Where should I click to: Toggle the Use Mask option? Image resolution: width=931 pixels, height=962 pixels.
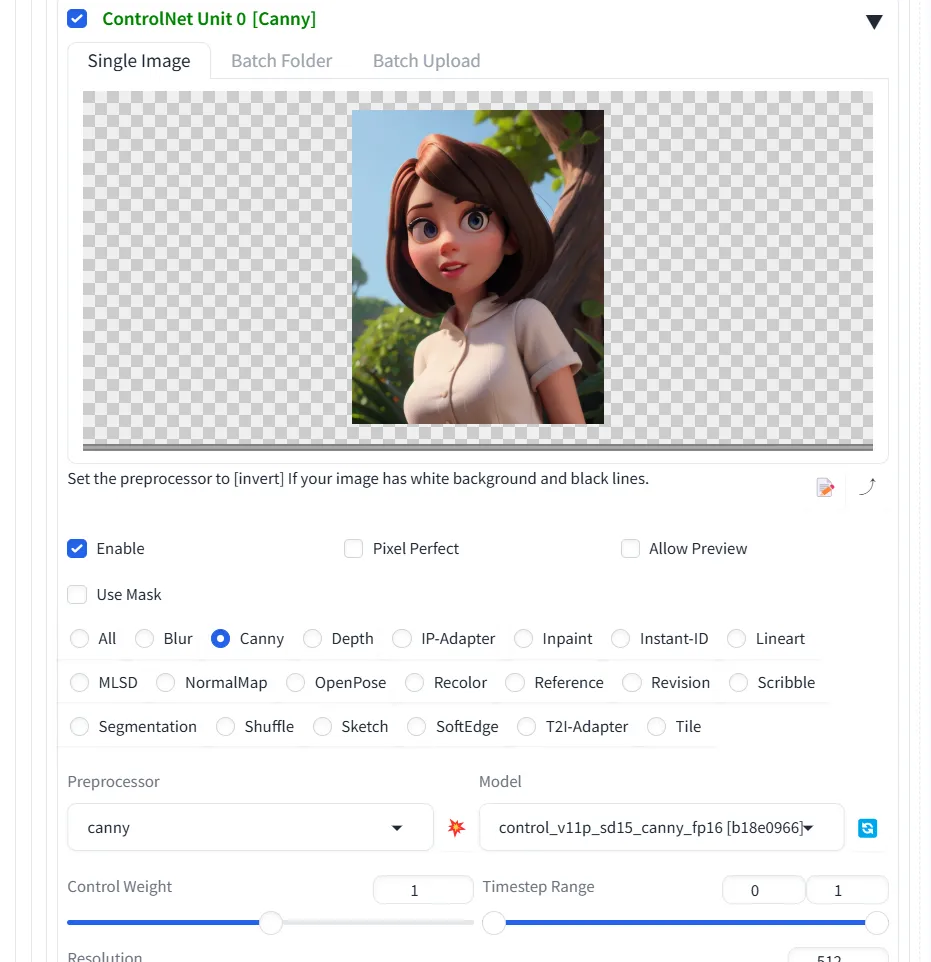tap(77, 594)
